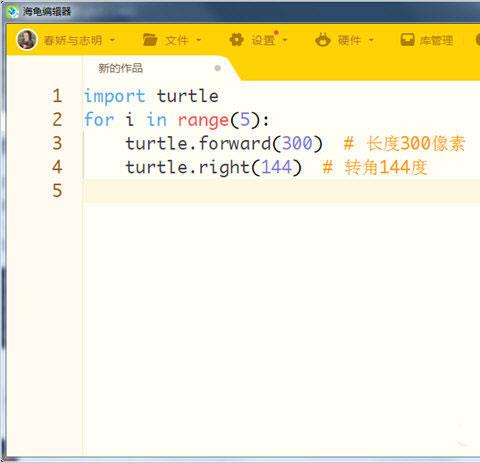Click the 库管理 library icon
The width and height of the screenshot is (480, 463).
(x=407, y=40)
